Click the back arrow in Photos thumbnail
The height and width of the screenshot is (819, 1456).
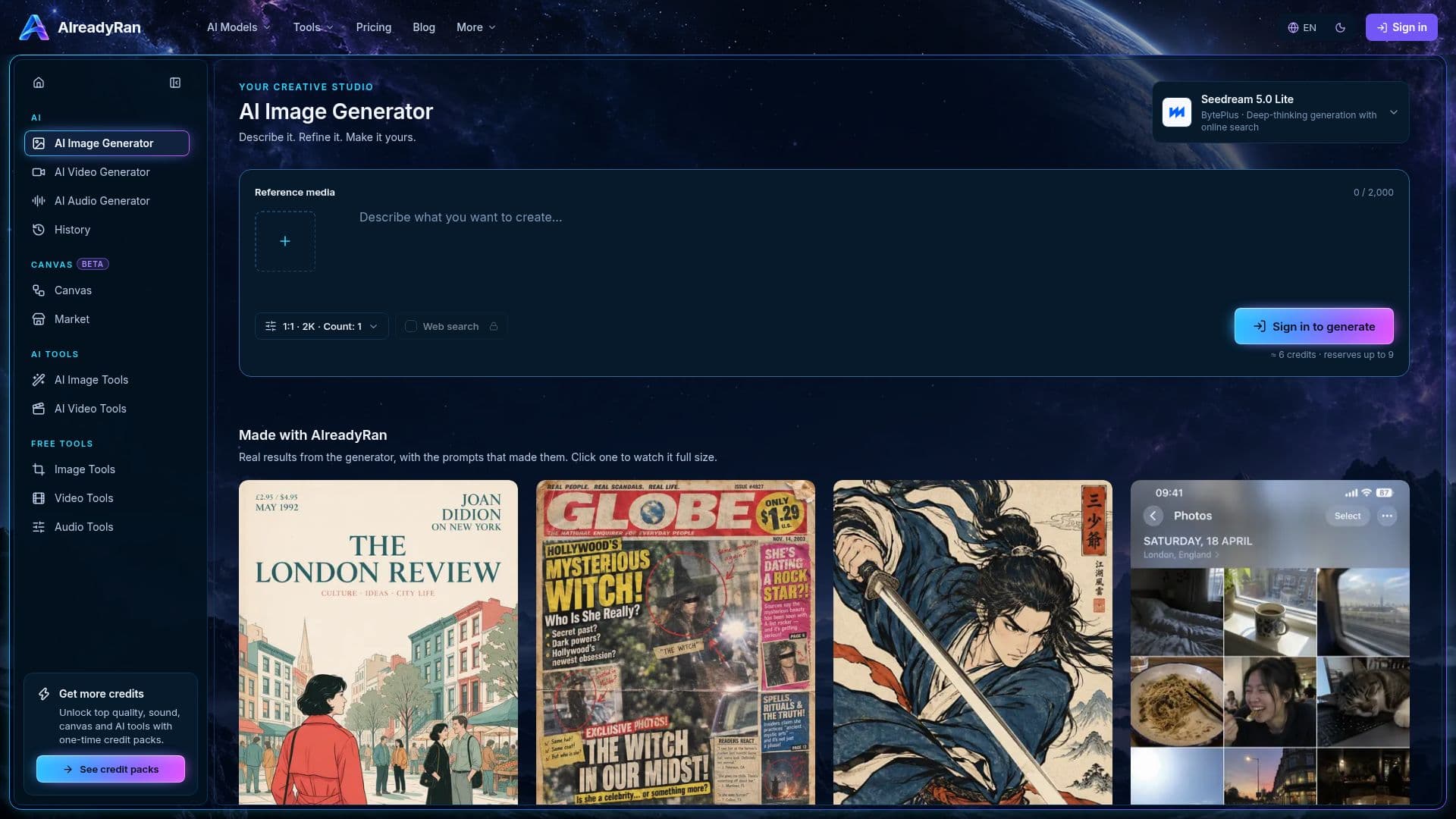[x=1153, y=516]
